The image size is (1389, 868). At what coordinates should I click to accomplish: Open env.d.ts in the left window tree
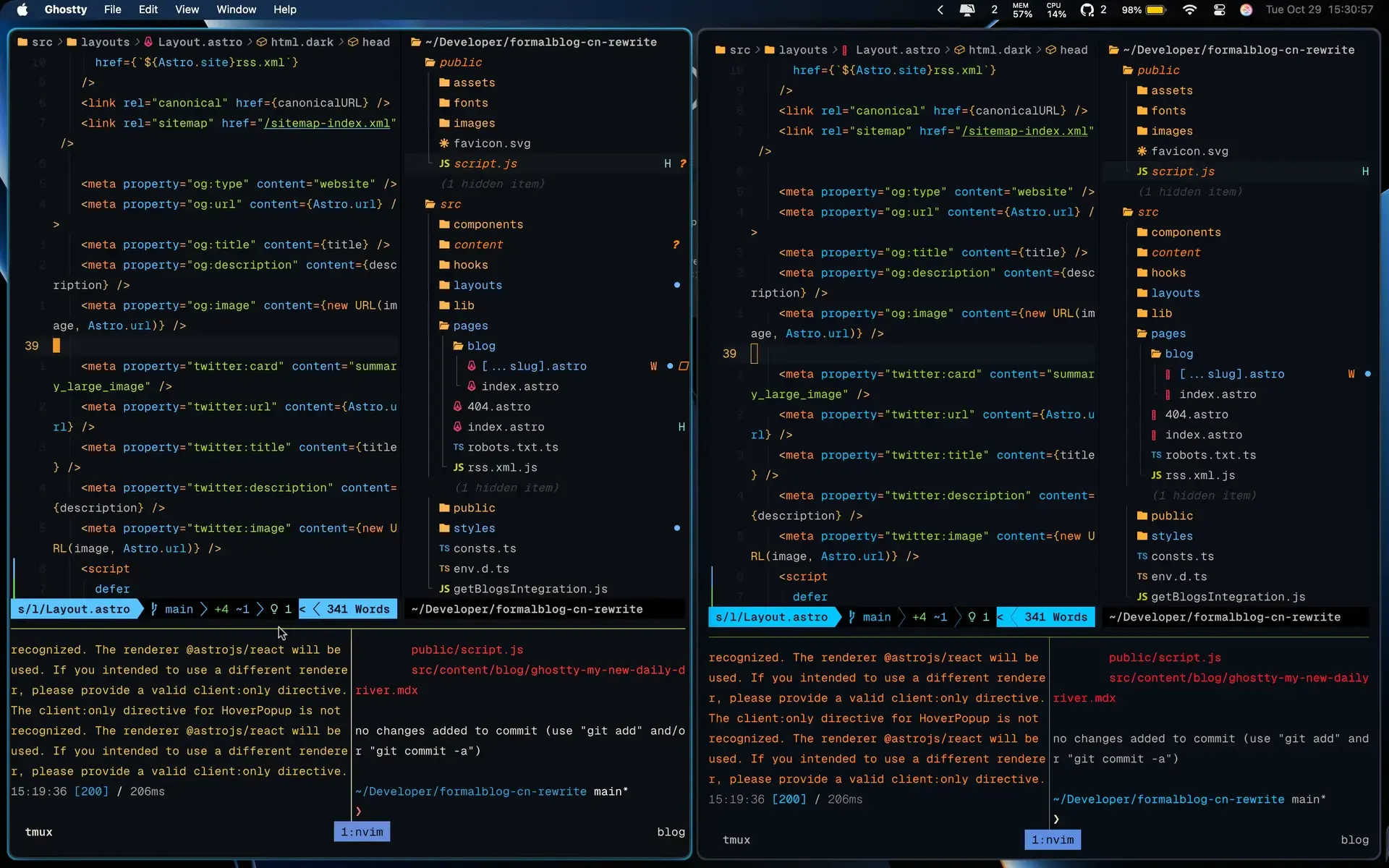click(x=481, y=569)
